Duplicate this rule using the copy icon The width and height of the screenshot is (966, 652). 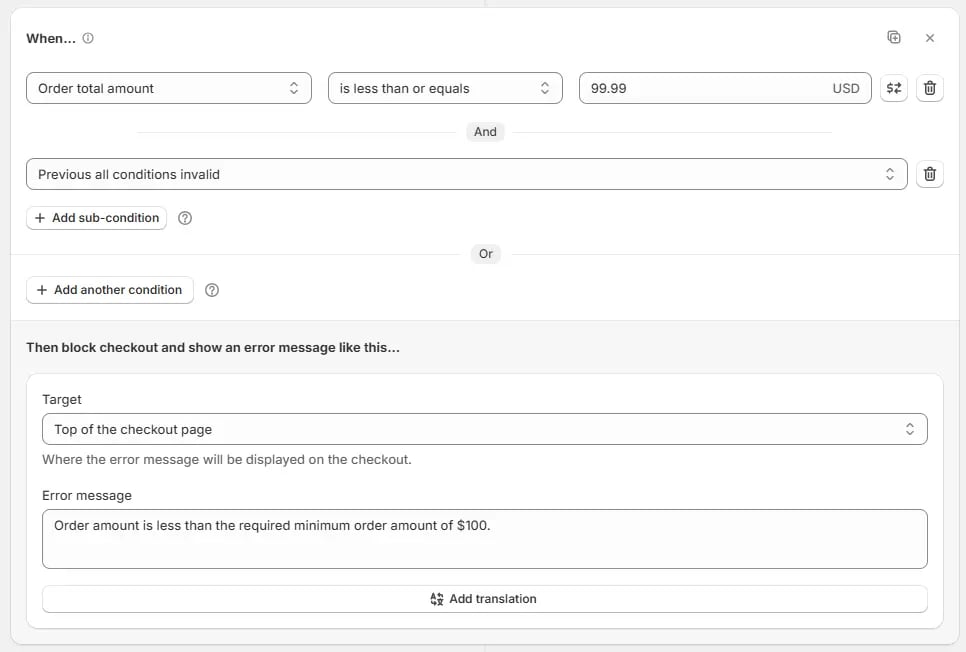point(893,38)
